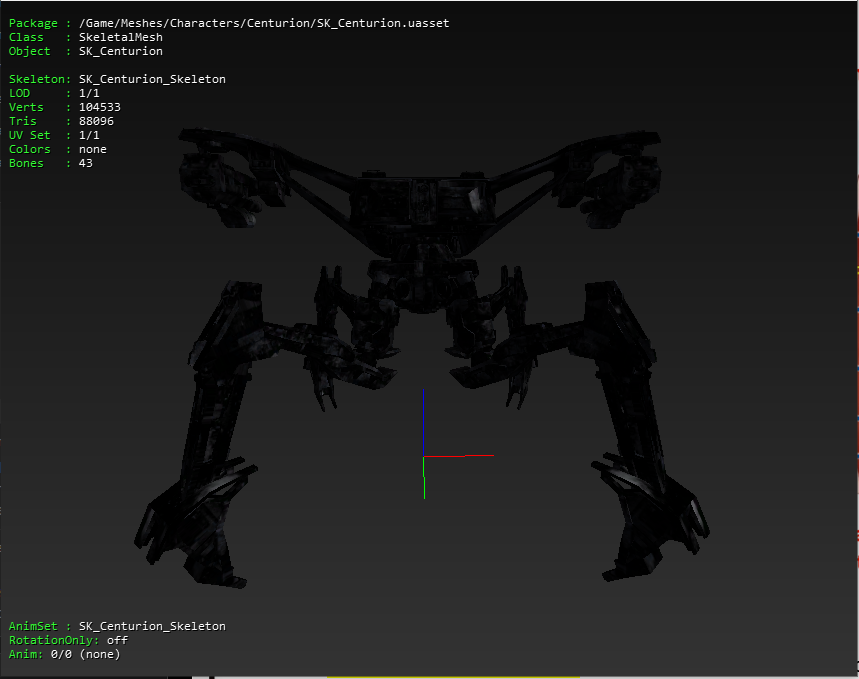Select the package path /Game/Meshes/Characters/Centurion/SK_Centurion.uasset

click(264, 23)
